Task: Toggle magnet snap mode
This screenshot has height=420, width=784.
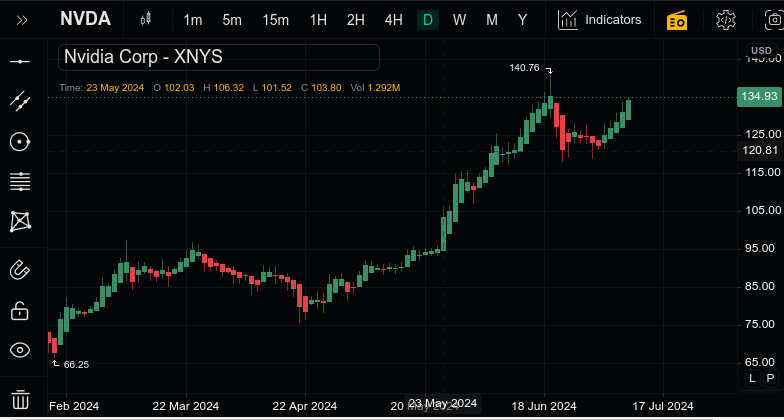Action: pos(20,270)
